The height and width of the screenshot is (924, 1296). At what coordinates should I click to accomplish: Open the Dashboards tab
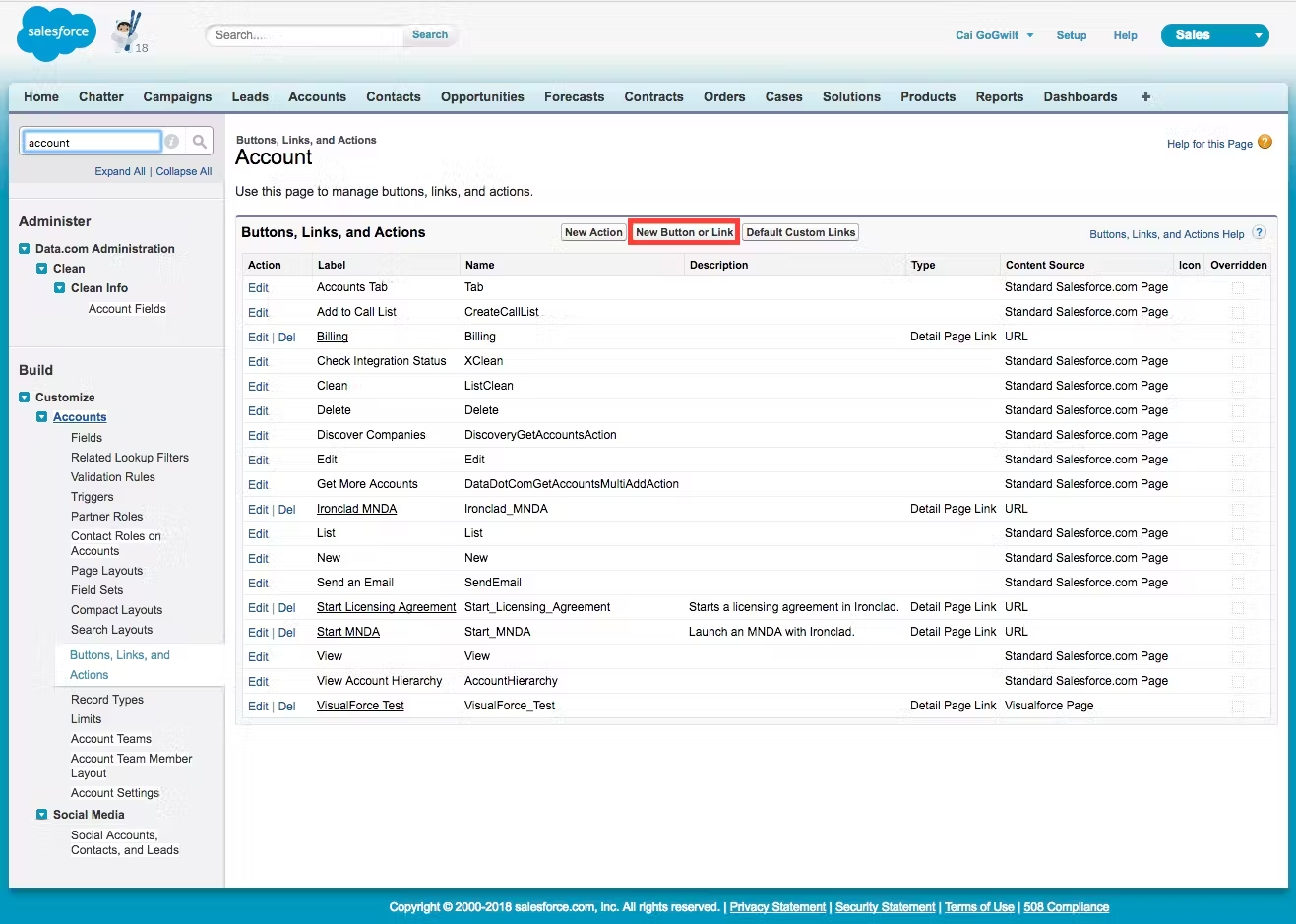(1080, 96)
